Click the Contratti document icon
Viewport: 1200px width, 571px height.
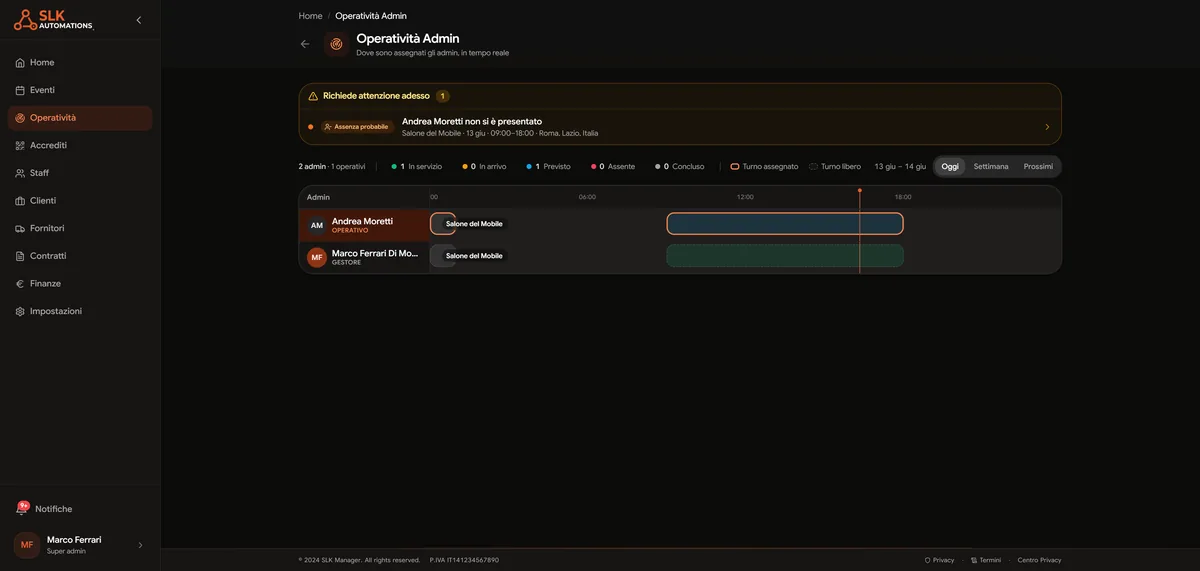[20, 256]
